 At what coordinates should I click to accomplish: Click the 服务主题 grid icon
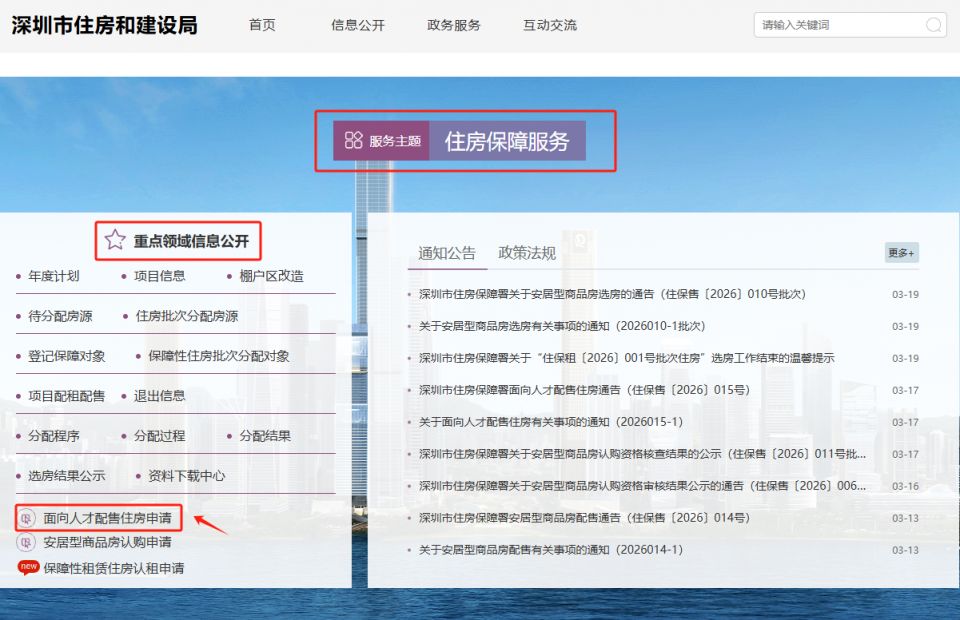(352, 140)
